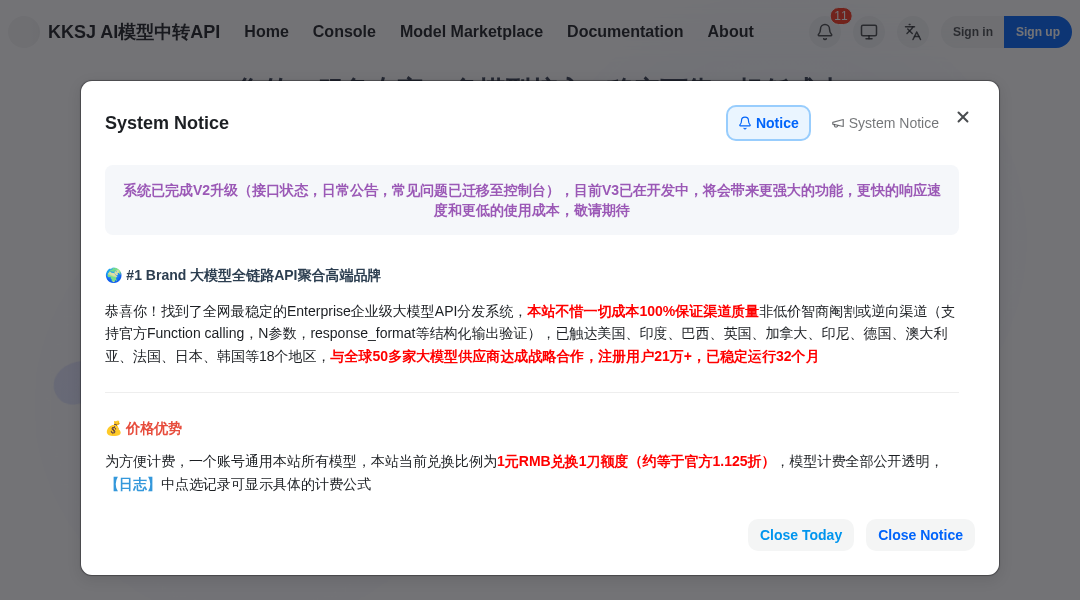The height and width of the screenshot is (600, 1080).
Task: Click the KKSJ AI模型中转API site title
Action: coord(134,32)
